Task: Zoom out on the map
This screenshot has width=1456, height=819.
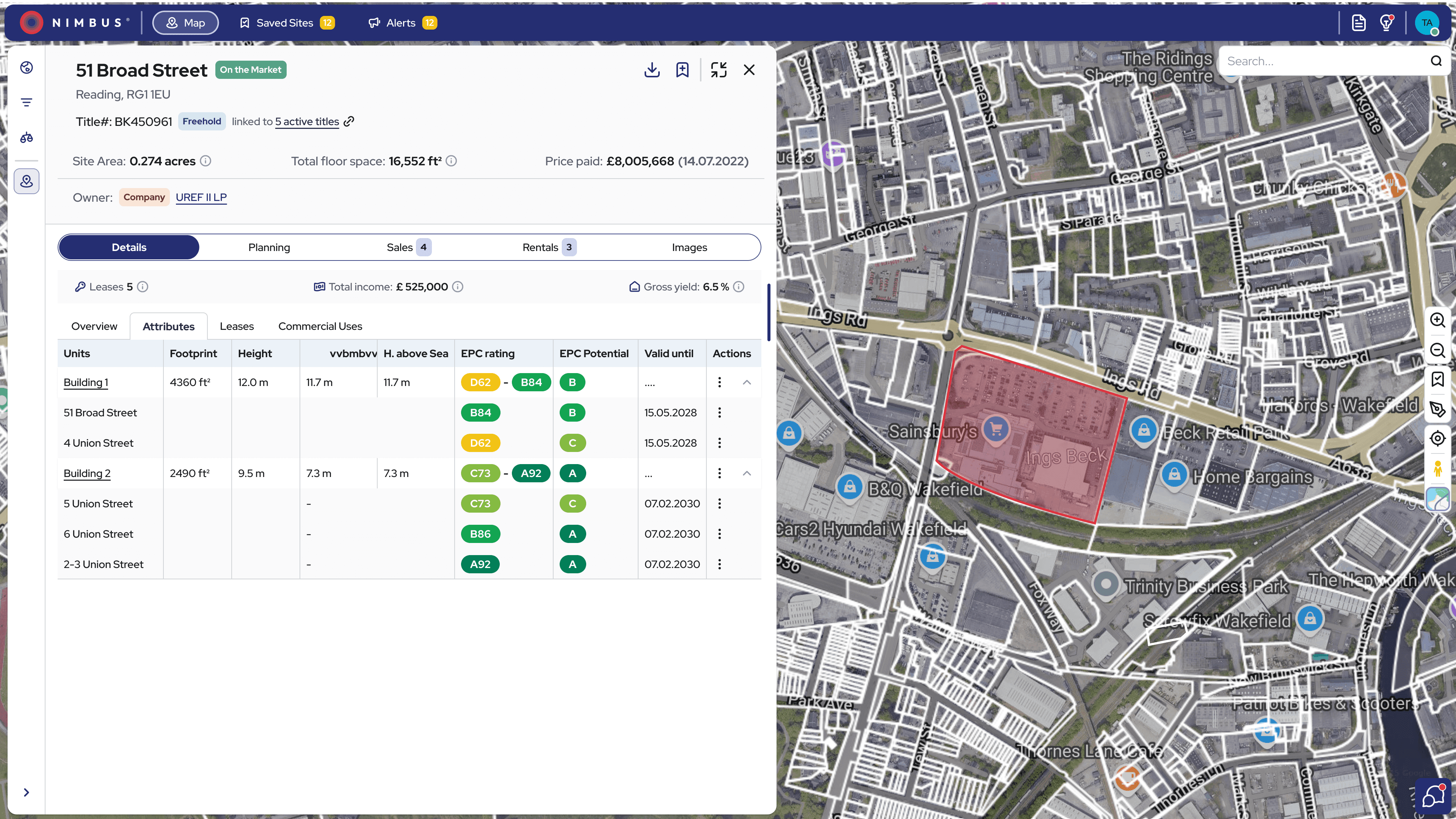Action: [1437, 350]
